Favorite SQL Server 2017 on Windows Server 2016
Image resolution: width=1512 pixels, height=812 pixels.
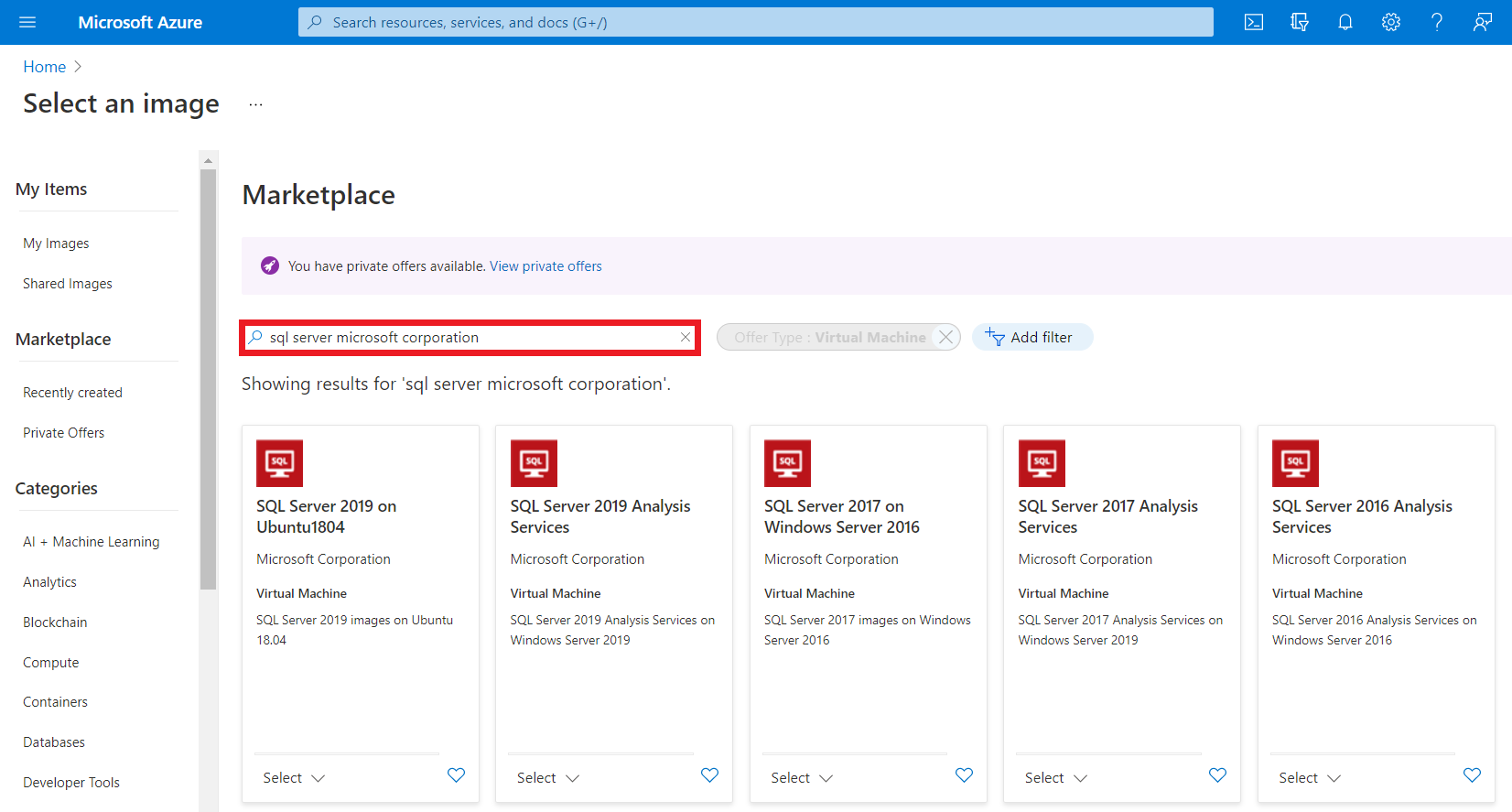[x=964, y=775]
